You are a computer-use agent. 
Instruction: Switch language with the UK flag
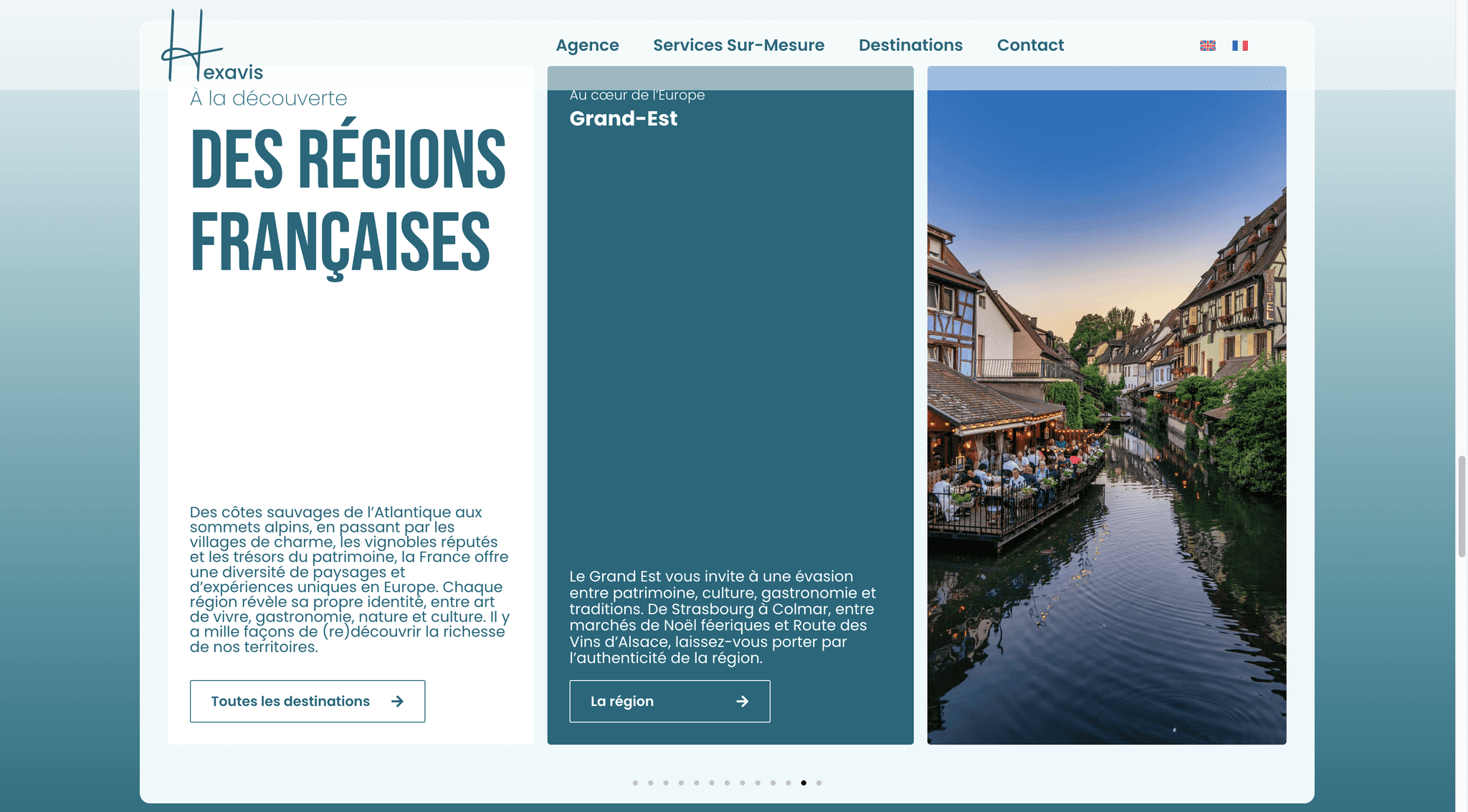pos(1208,45)
